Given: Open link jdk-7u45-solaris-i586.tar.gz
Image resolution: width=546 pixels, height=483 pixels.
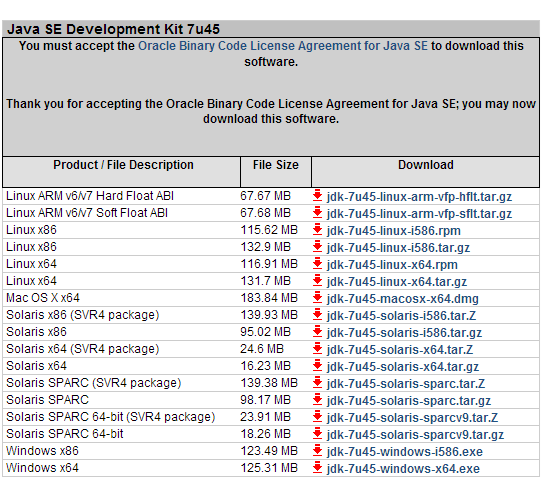Looking at the screenshot, I should (404, 333).
